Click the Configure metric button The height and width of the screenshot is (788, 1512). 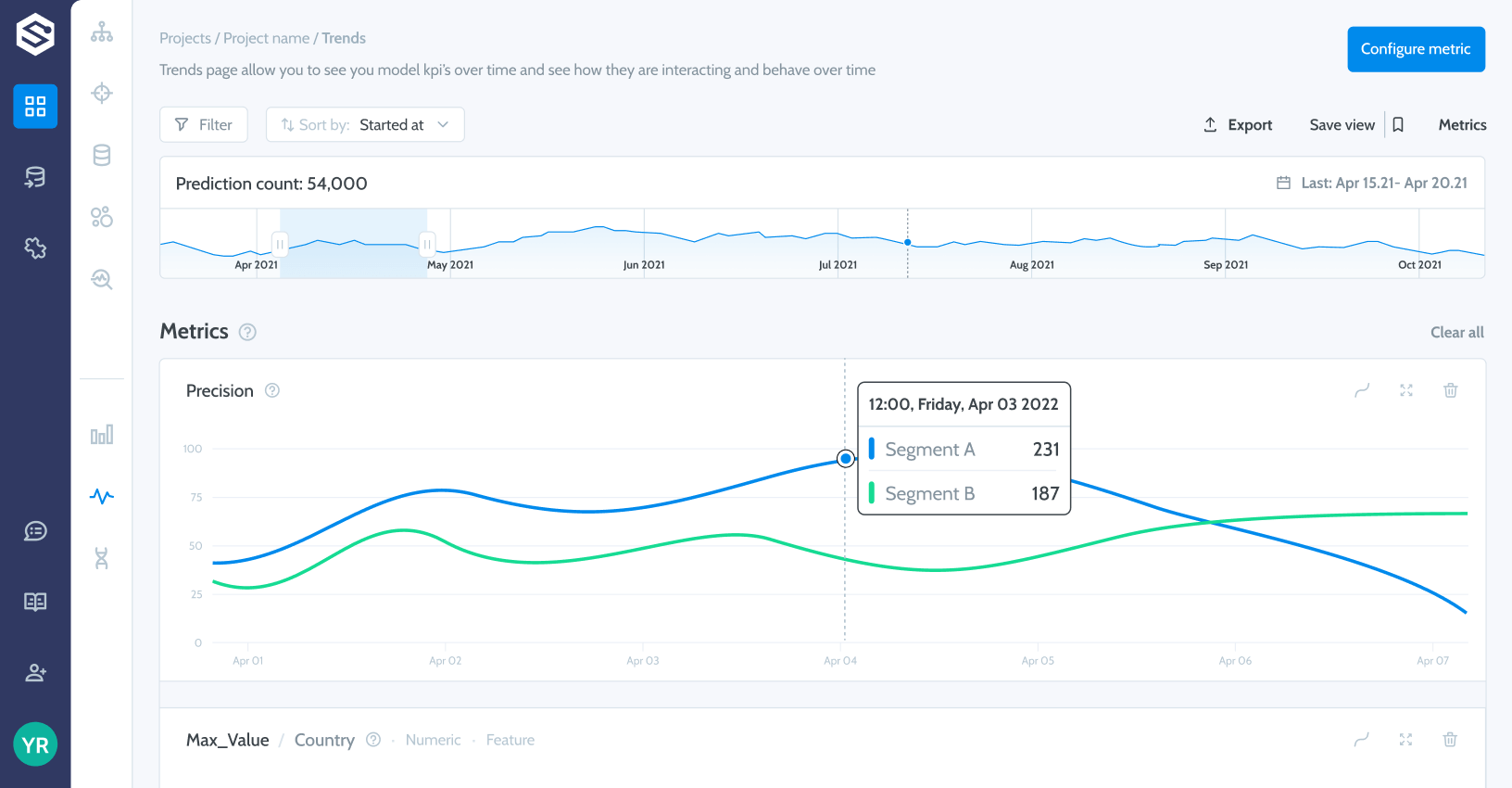tap(1416, 49)
